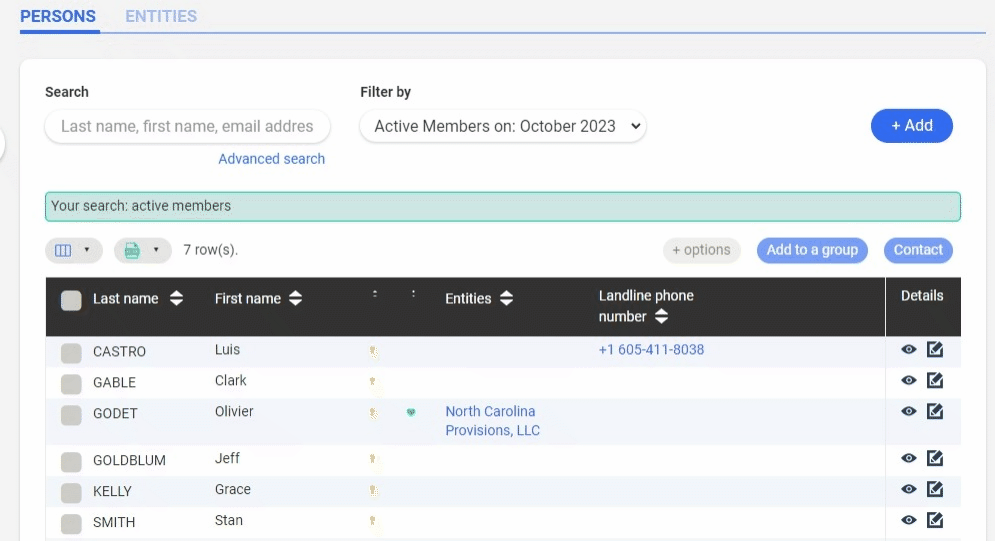Select the GODET row checkbox
The width and height of the screenshot is (995, 541).
(71, 415)
